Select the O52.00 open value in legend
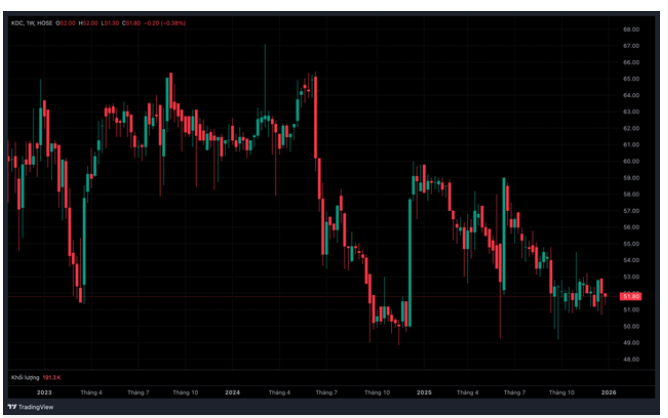668x418 pixels. (x=66, y=23)
